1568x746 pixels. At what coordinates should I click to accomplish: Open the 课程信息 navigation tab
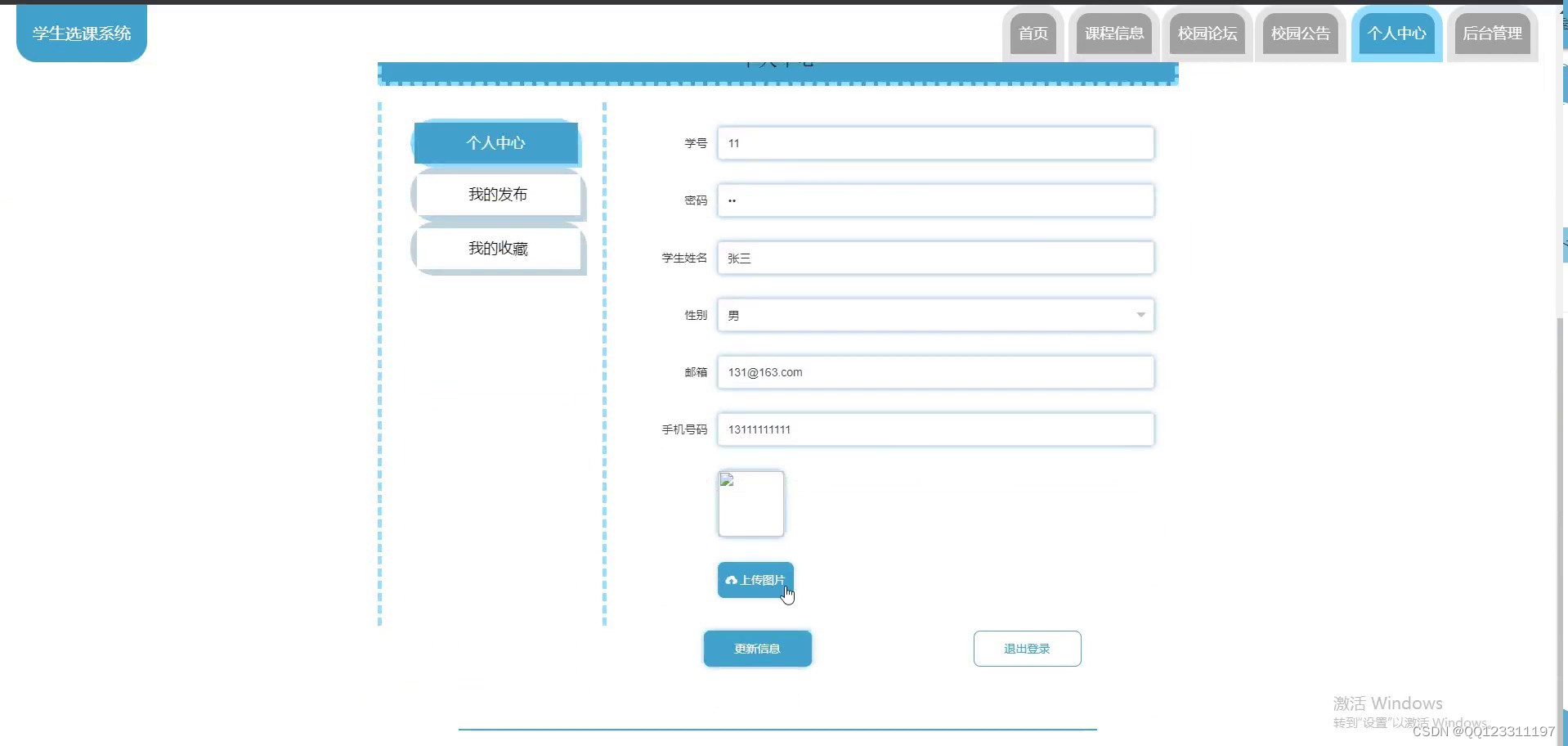click(x=1113, y=34)
